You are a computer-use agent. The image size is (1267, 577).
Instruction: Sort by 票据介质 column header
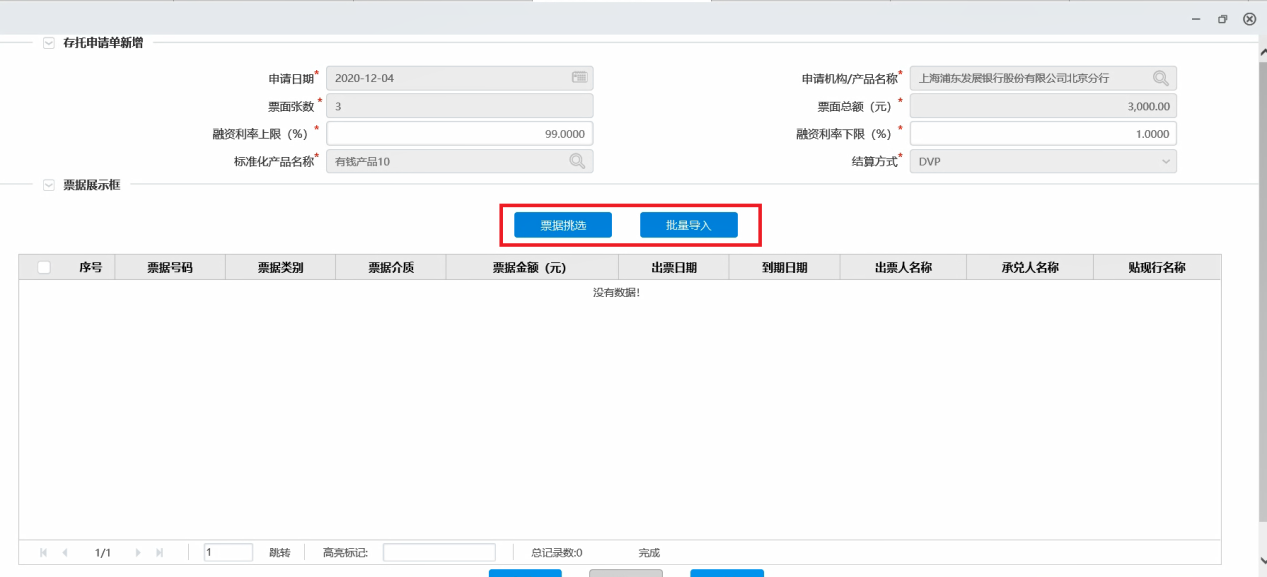click(x=391, y=267)
